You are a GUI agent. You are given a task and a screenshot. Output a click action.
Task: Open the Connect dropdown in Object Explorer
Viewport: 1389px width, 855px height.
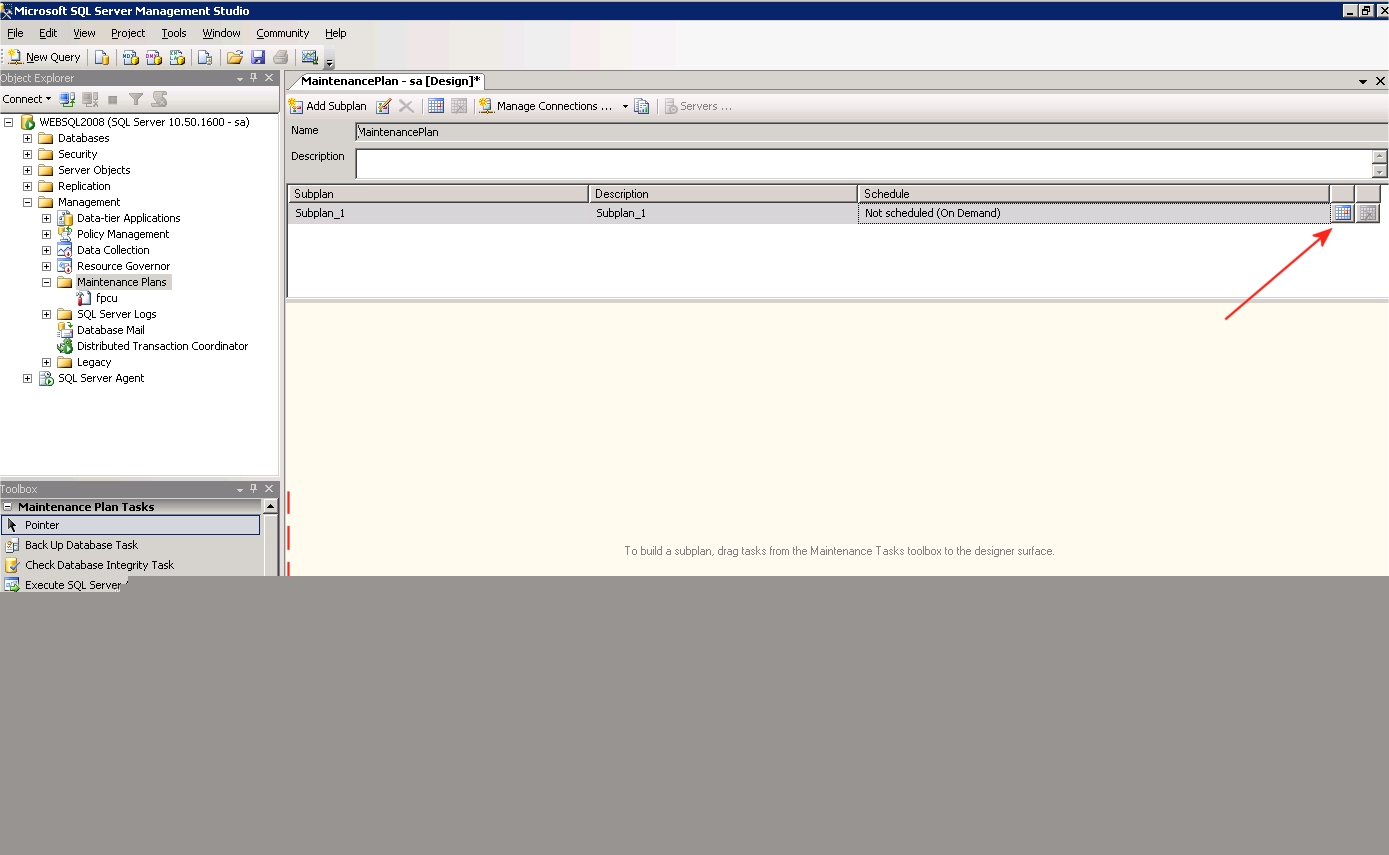pos(27,99)
